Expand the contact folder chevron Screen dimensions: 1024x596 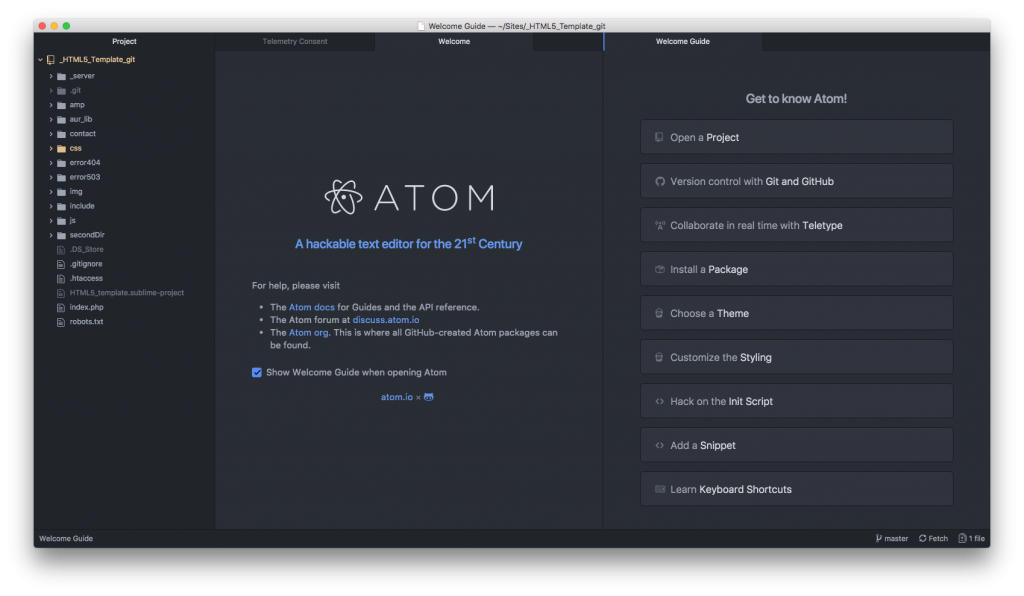[x=51, y=134]
